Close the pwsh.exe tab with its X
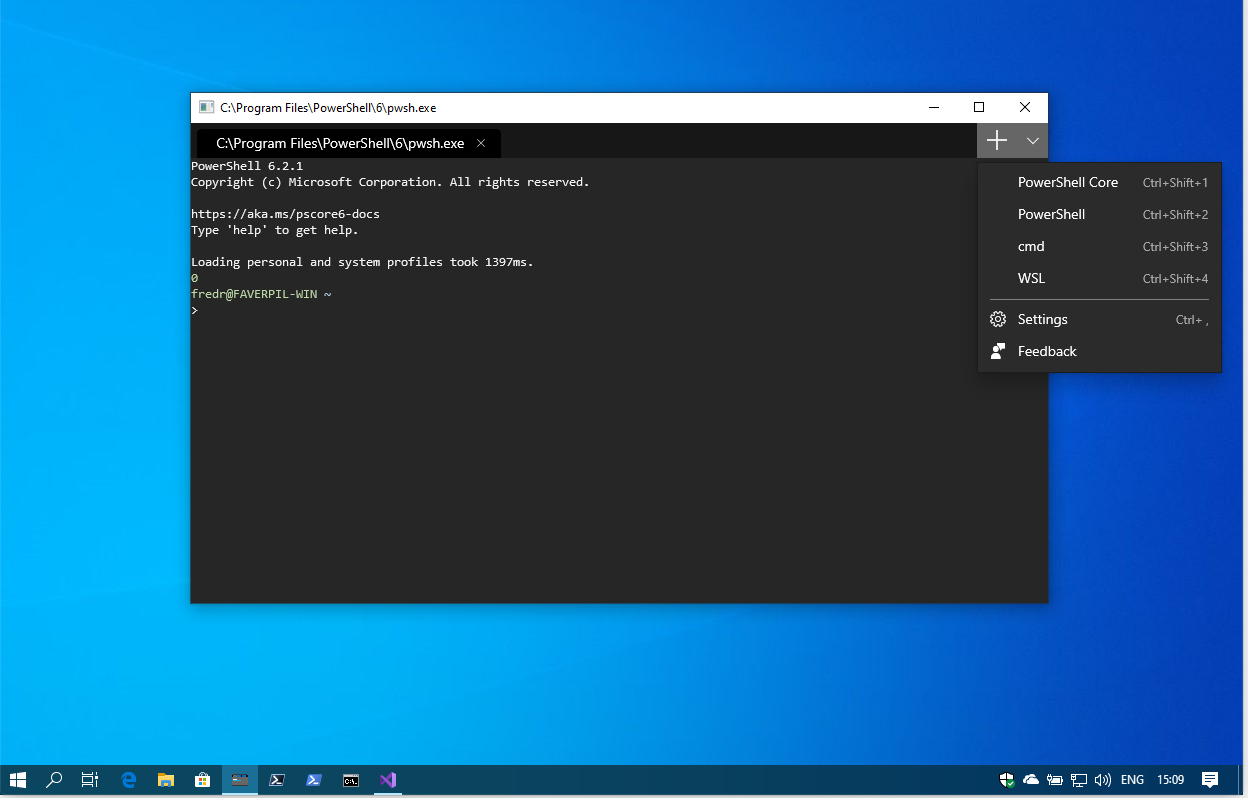 coord(481,143)
